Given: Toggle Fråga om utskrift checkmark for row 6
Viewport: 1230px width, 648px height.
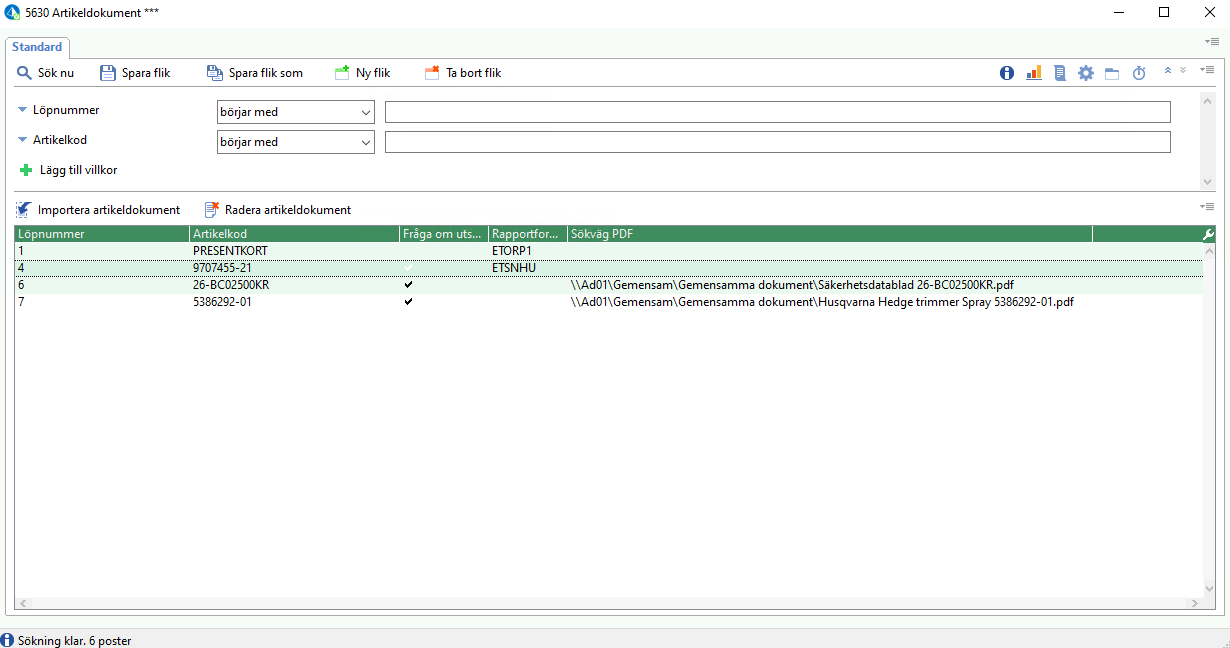Looking at the screenshot, I should click(408, 285).
